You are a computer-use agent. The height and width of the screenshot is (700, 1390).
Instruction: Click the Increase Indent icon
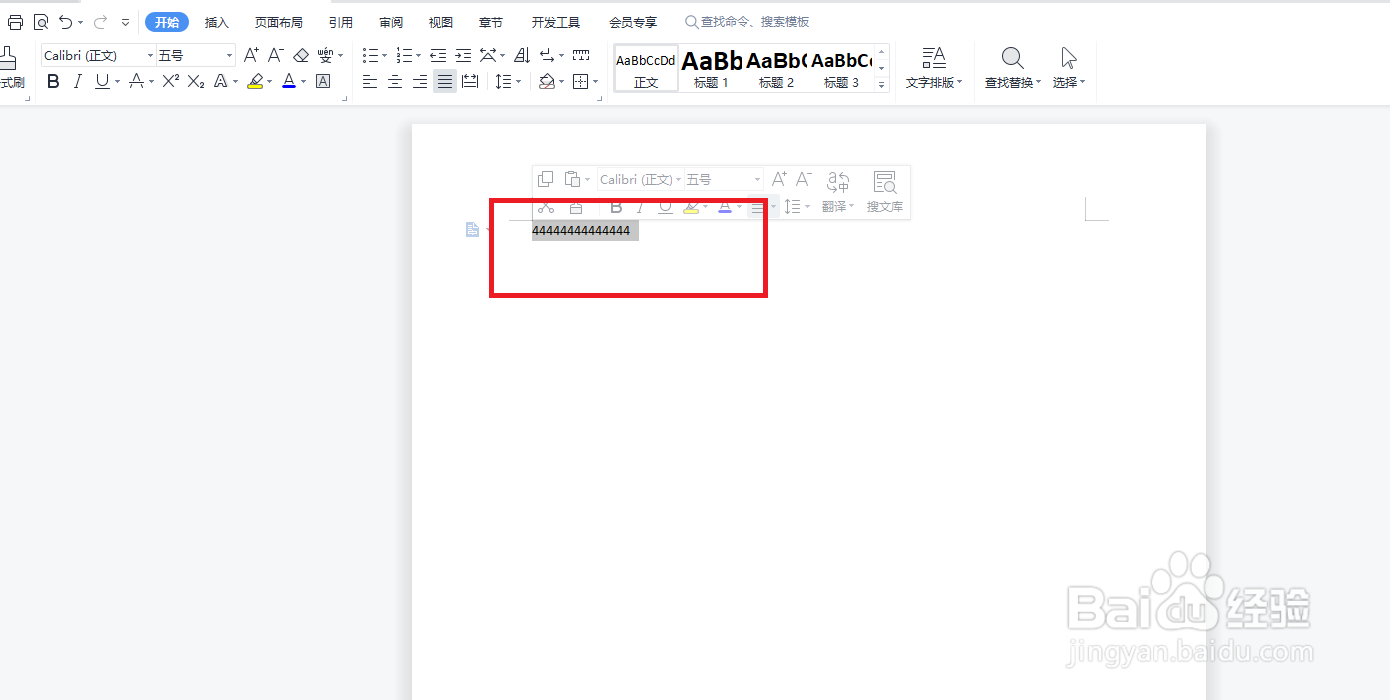(463, 55)
